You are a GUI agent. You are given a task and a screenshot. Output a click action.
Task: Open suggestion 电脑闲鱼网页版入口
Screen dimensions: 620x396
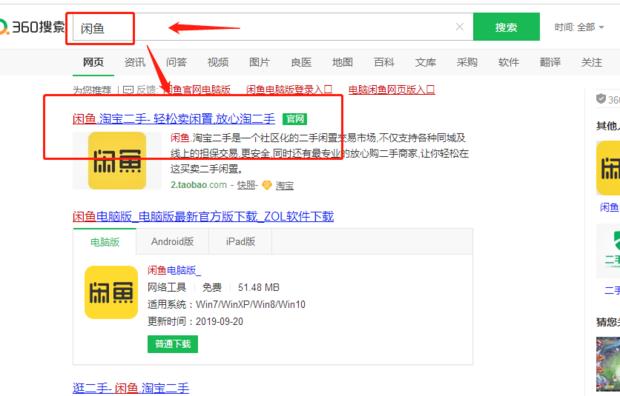[391, 90]
